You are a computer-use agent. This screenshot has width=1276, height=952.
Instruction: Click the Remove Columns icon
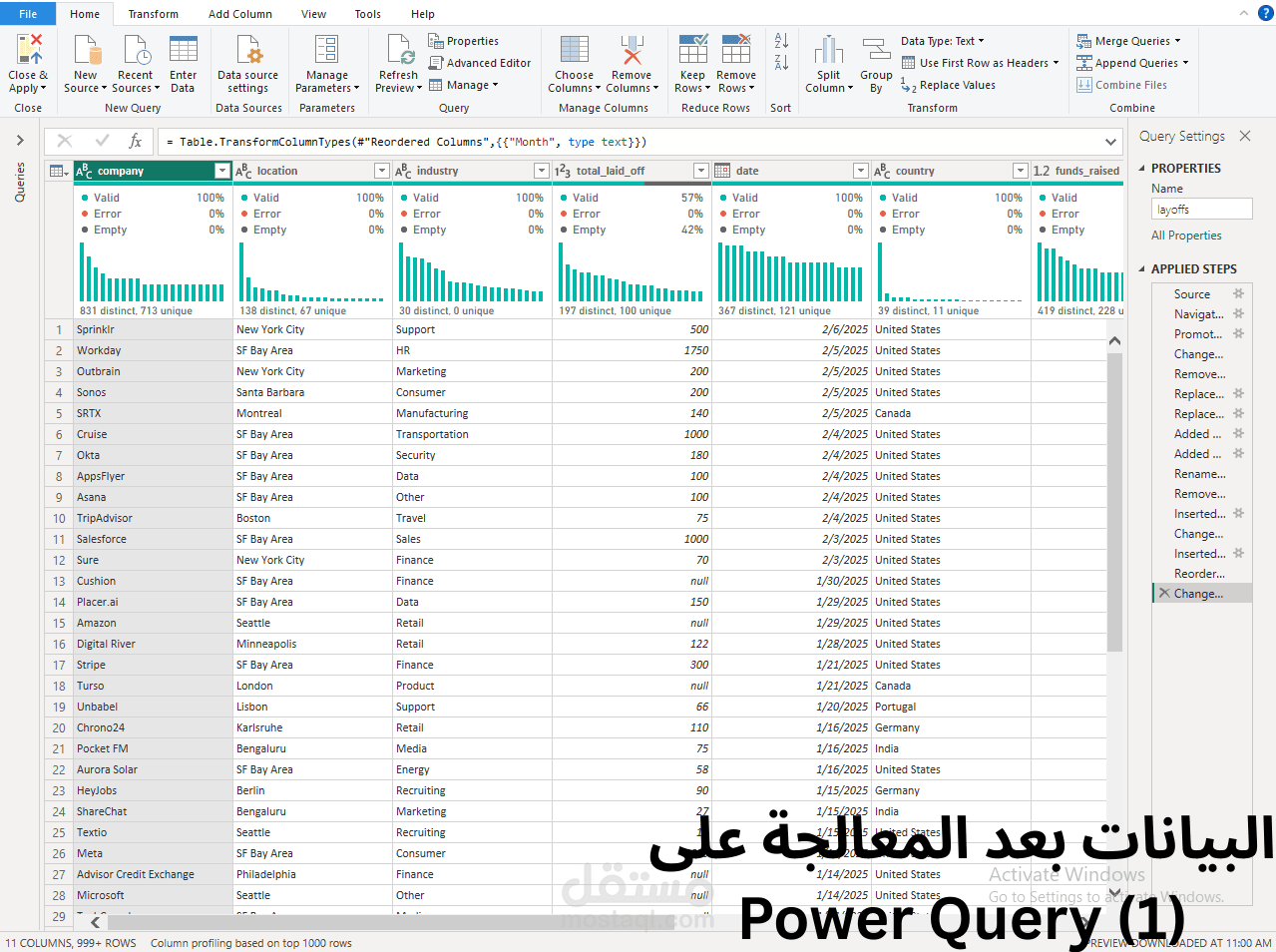[x=632, y=49]
